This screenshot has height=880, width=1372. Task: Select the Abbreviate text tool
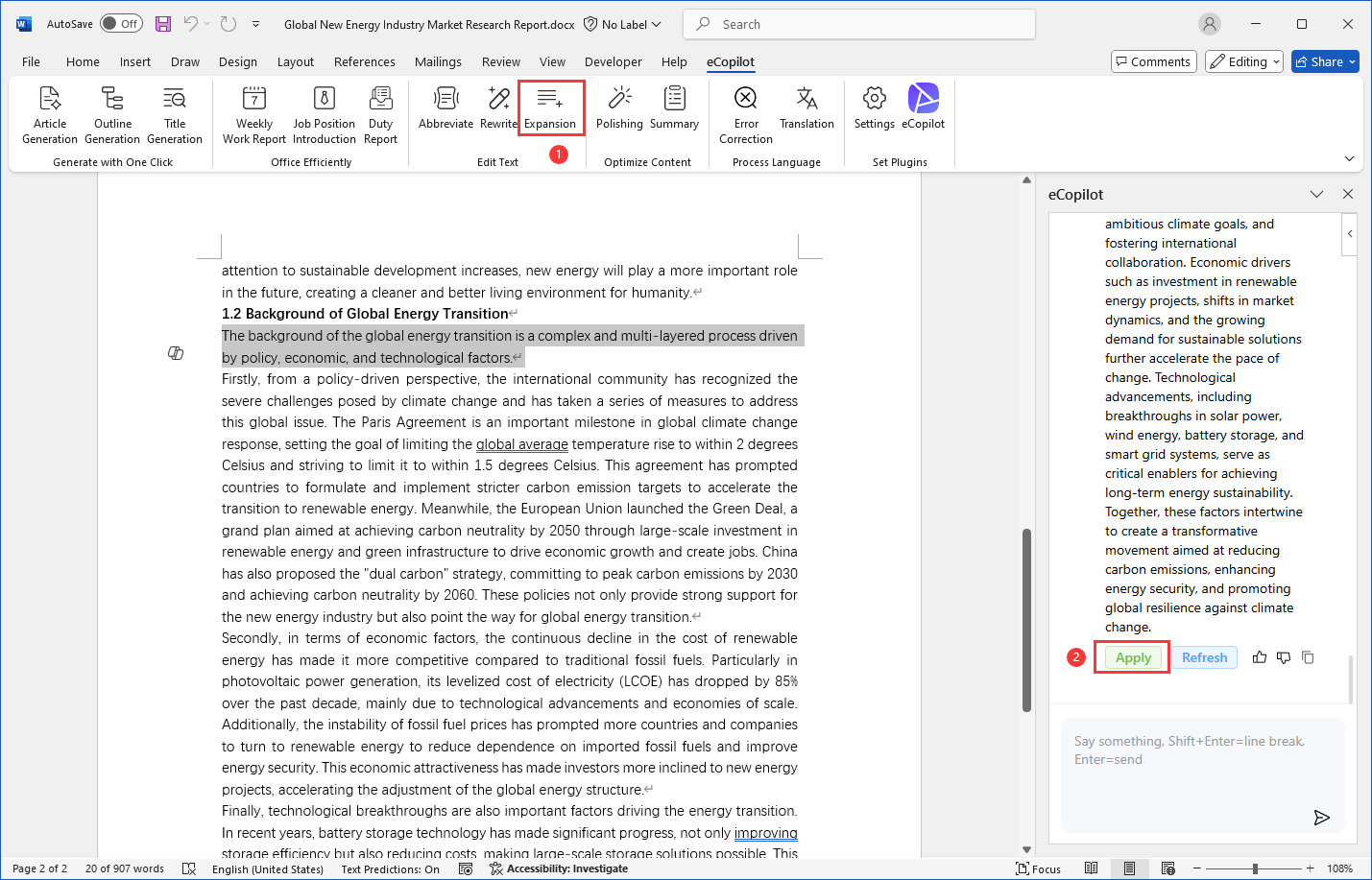point(445,99)
